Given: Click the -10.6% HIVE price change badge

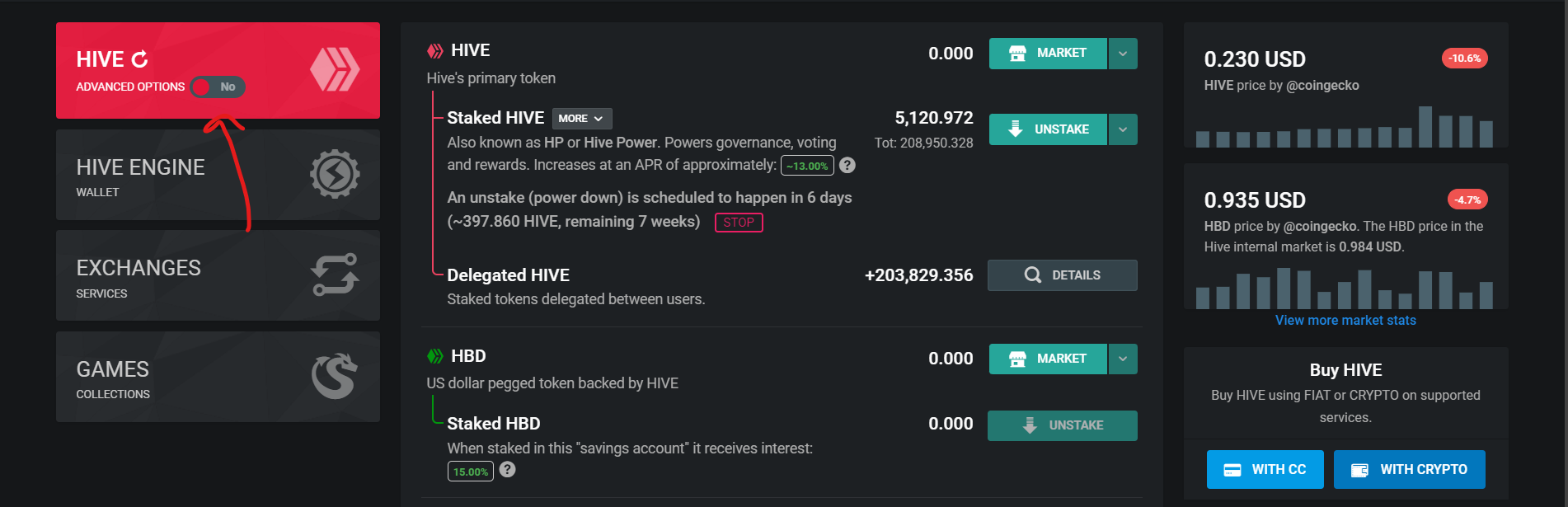Looking at the screenshot, I should click(x=1465, y=59).
